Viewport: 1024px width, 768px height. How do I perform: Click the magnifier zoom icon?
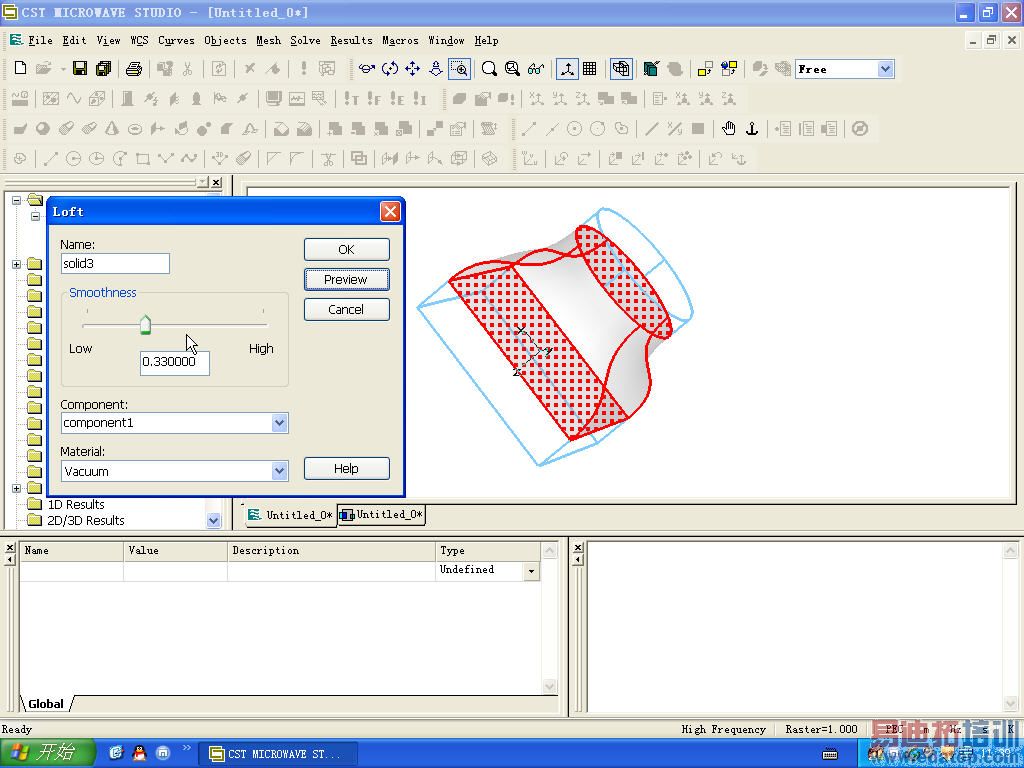click(x=488, y=69)
